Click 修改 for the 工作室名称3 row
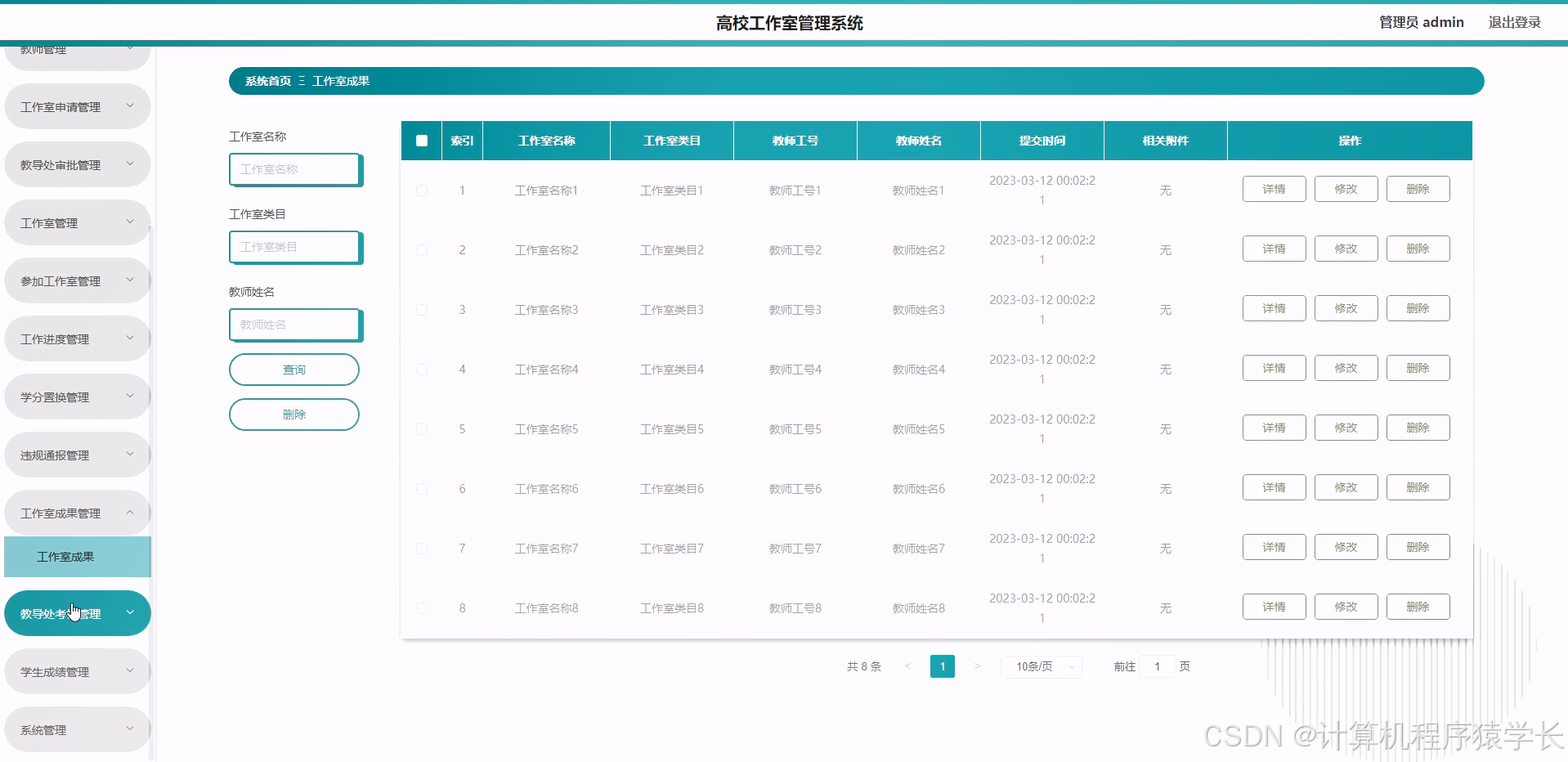Screen dimensions: 1568x762 (1345, 308)
